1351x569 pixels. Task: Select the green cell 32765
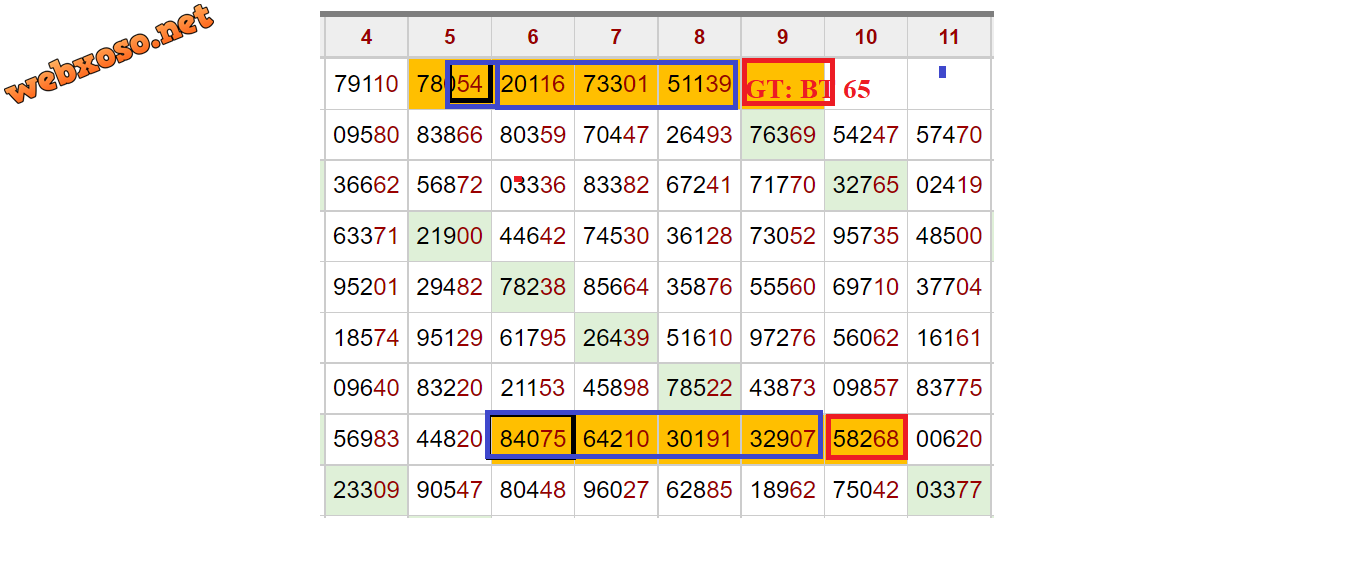[866, 186]
